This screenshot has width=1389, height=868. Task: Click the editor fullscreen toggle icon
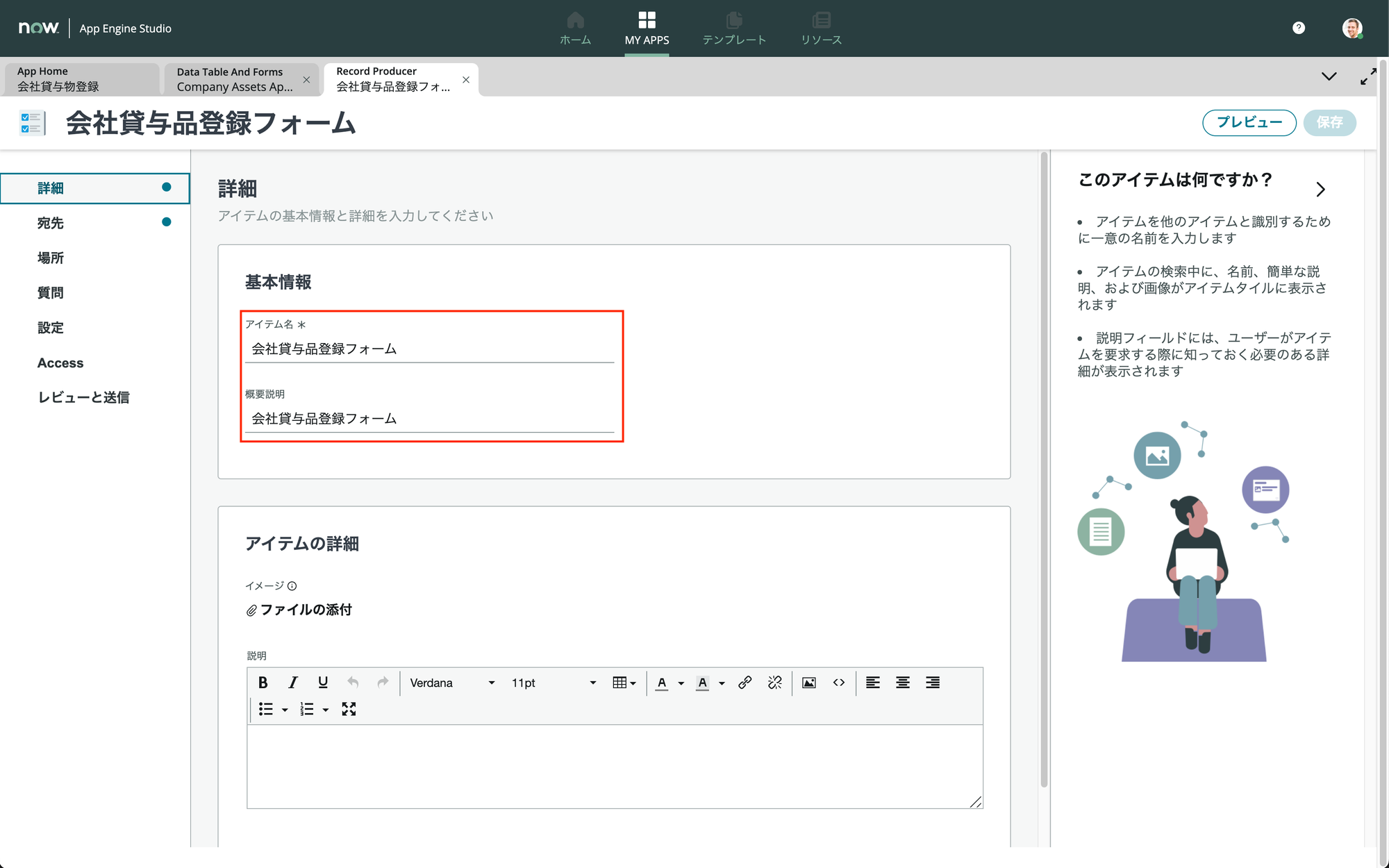pos(349,709)
